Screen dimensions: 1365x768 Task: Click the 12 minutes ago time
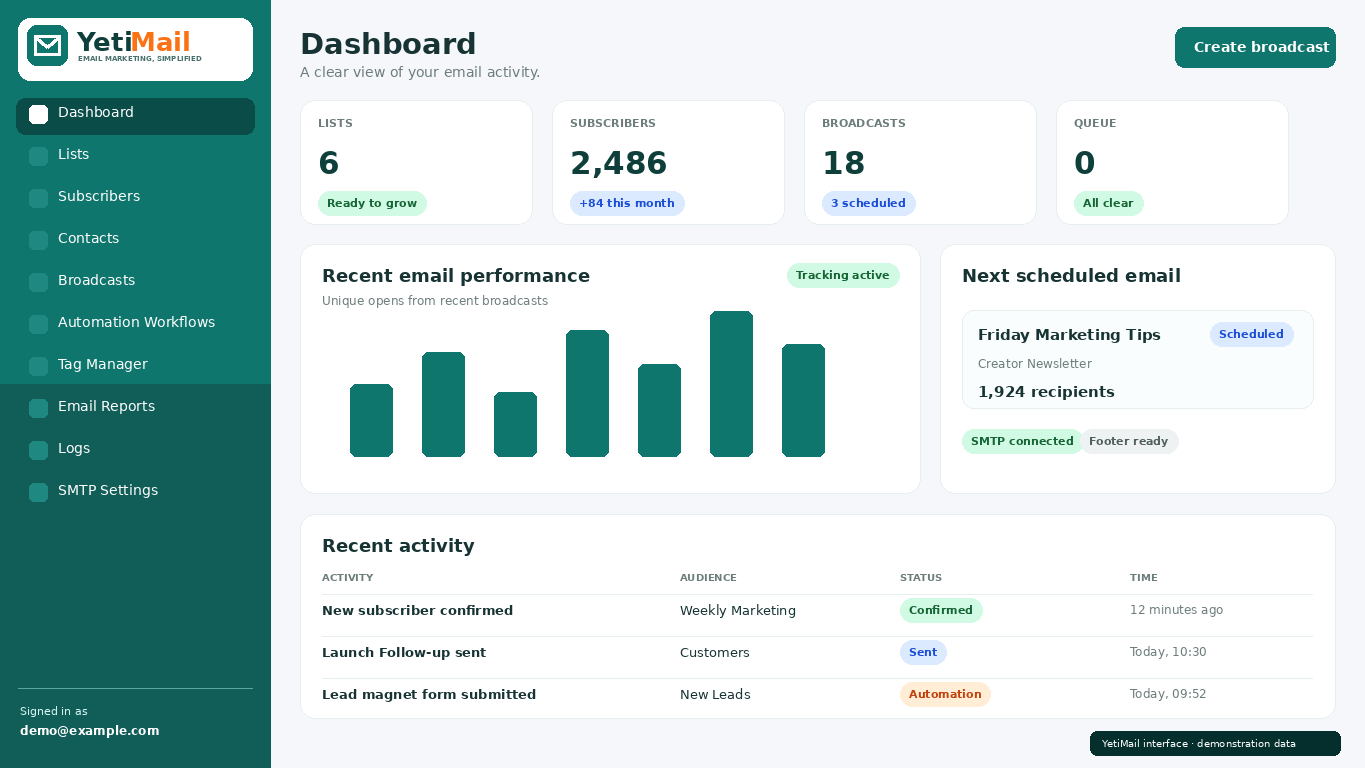[x=1176, y=610]
